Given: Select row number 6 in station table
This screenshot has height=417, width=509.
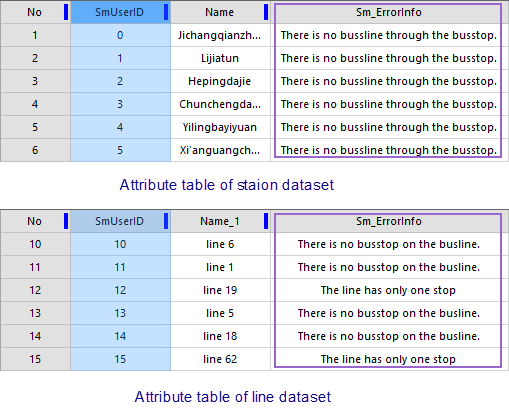Looking at the screenshot, I should pyautogui.click(x=35, y=150).
